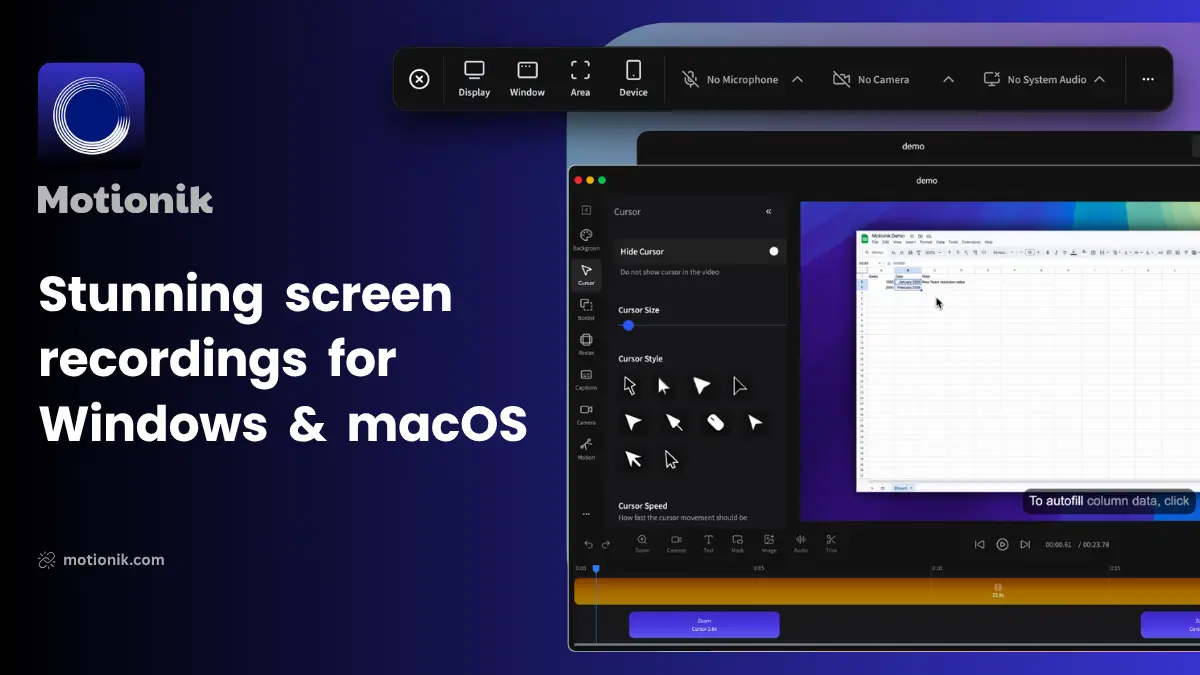Skip to the start of the video
The image size is (1200, 675).
click(x=980, y=544)
